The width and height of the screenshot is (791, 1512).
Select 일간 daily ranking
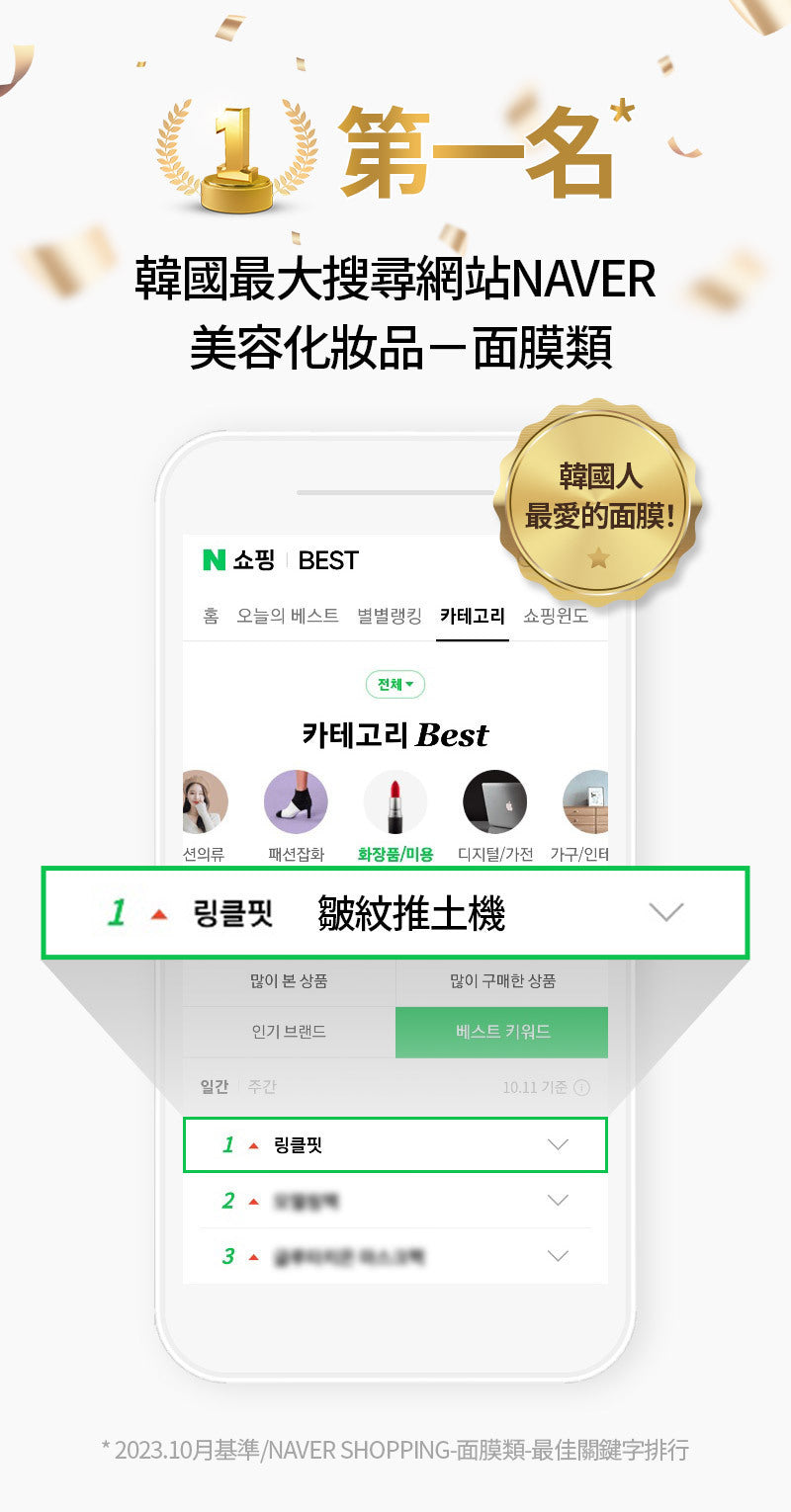(x=215, y=1086)
